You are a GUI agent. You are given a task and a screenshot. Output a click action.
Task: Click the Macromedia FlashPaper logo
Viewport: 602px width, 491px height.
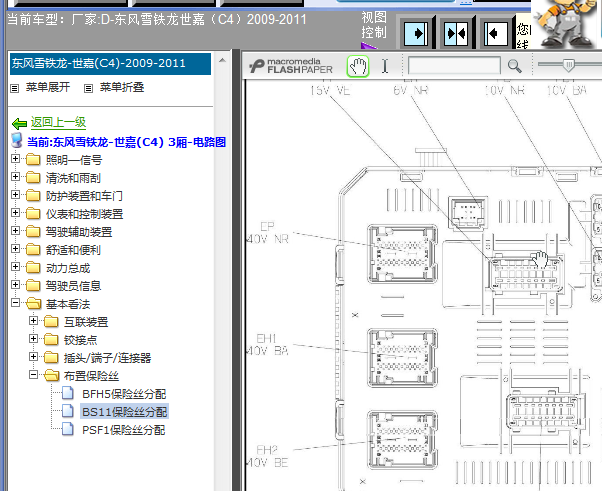point(291,66)
